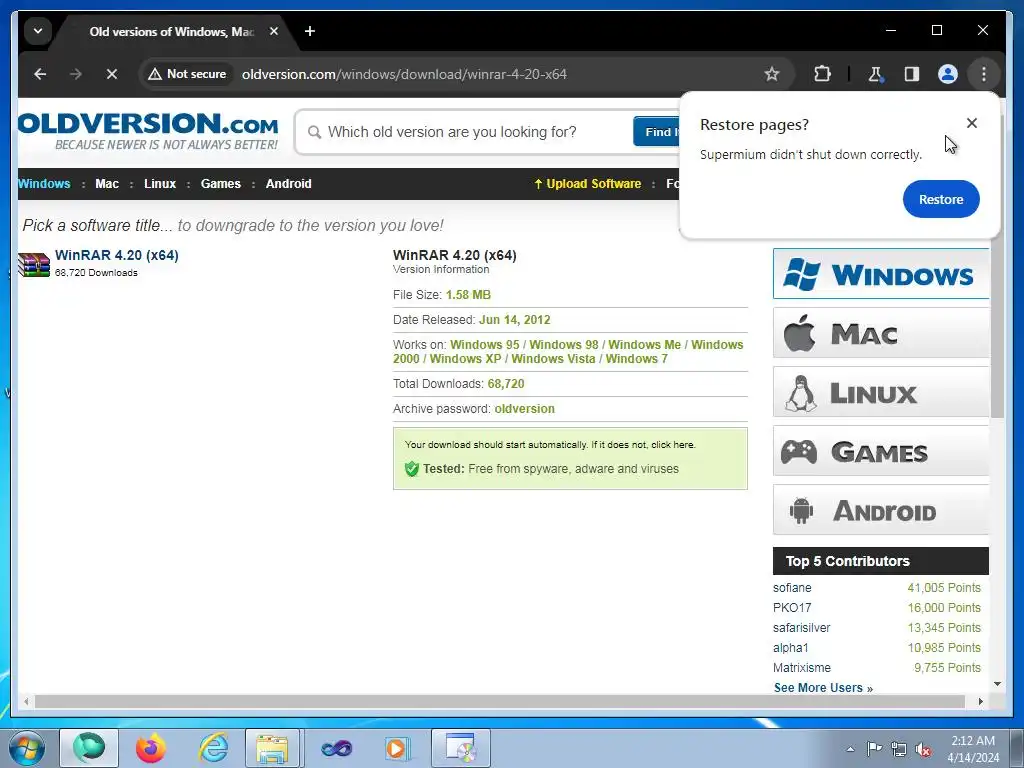
Task: Click the Windows 95 compatibility link
Action: (x=485, y=345)
